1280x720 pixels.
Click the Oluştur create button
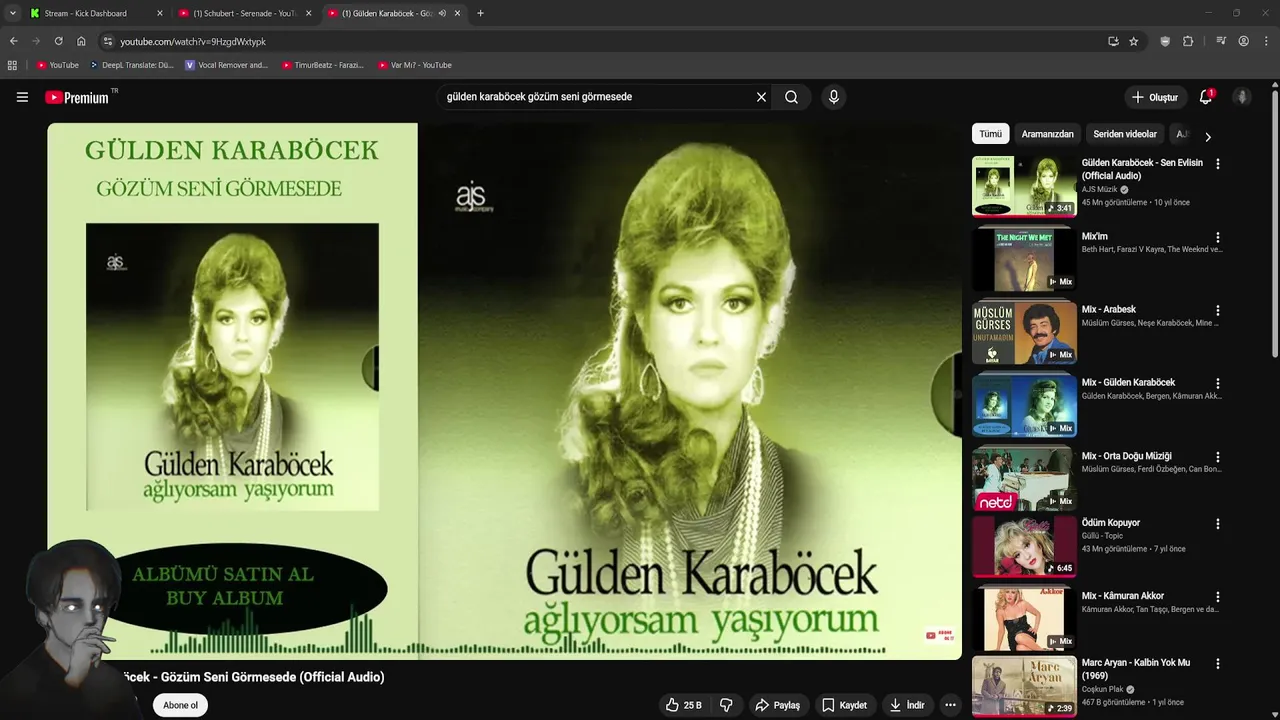click(x=1154, y=97)
